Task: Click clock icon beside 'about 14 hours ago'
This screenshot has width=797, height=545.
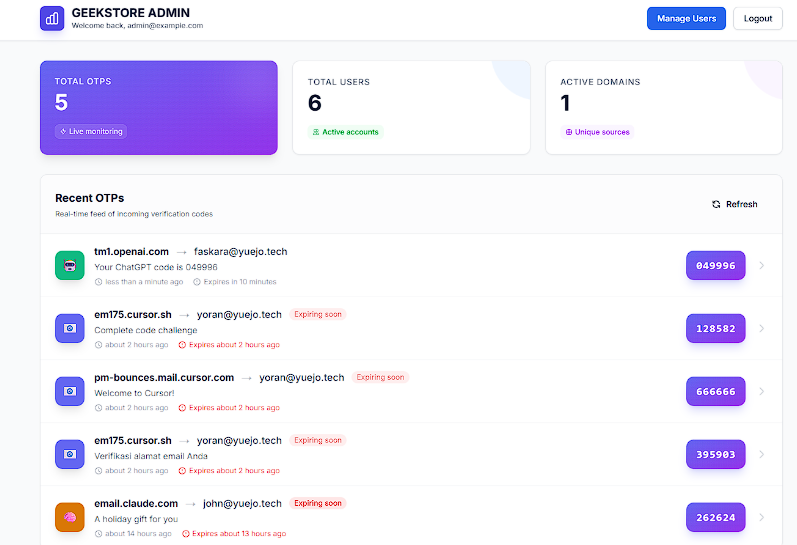Action: [99, 534]
